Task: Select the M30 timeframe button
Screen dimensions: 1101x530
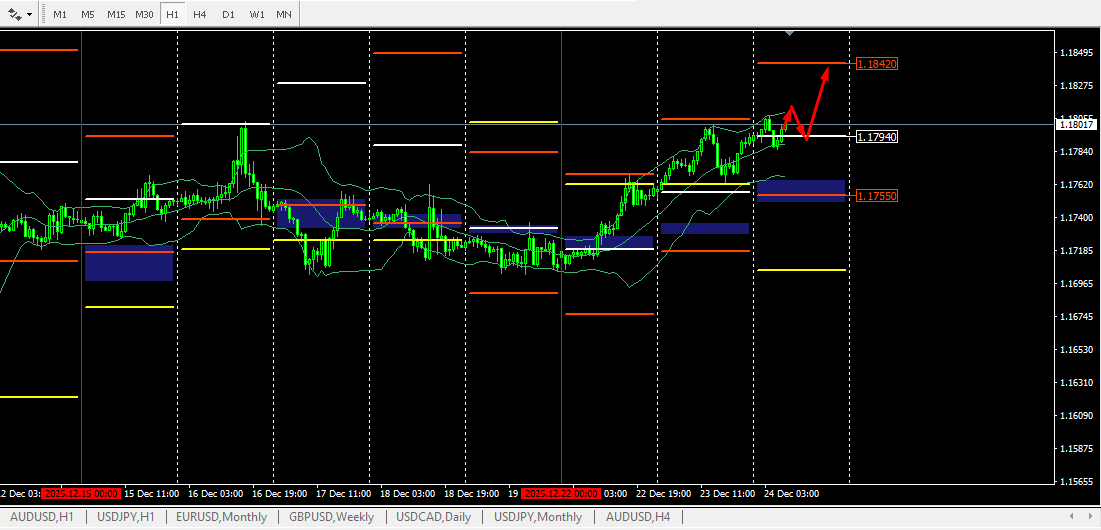Action: pos(145,14)
